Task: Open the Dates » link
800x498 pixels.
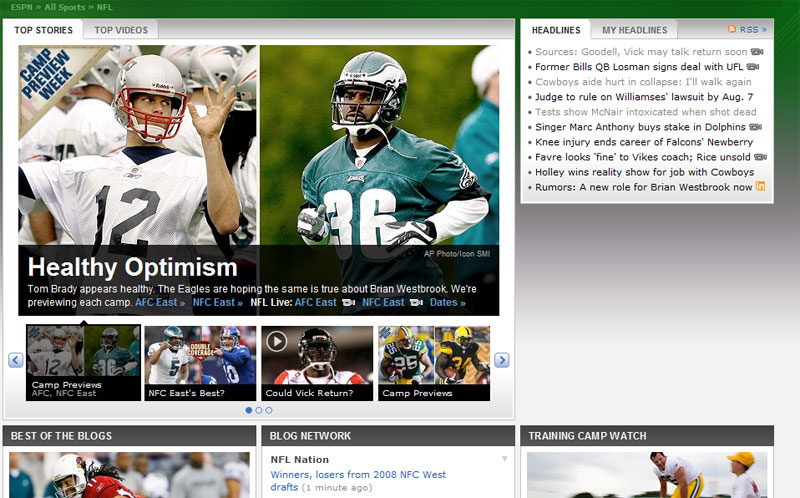Action: tap(447, 302)
